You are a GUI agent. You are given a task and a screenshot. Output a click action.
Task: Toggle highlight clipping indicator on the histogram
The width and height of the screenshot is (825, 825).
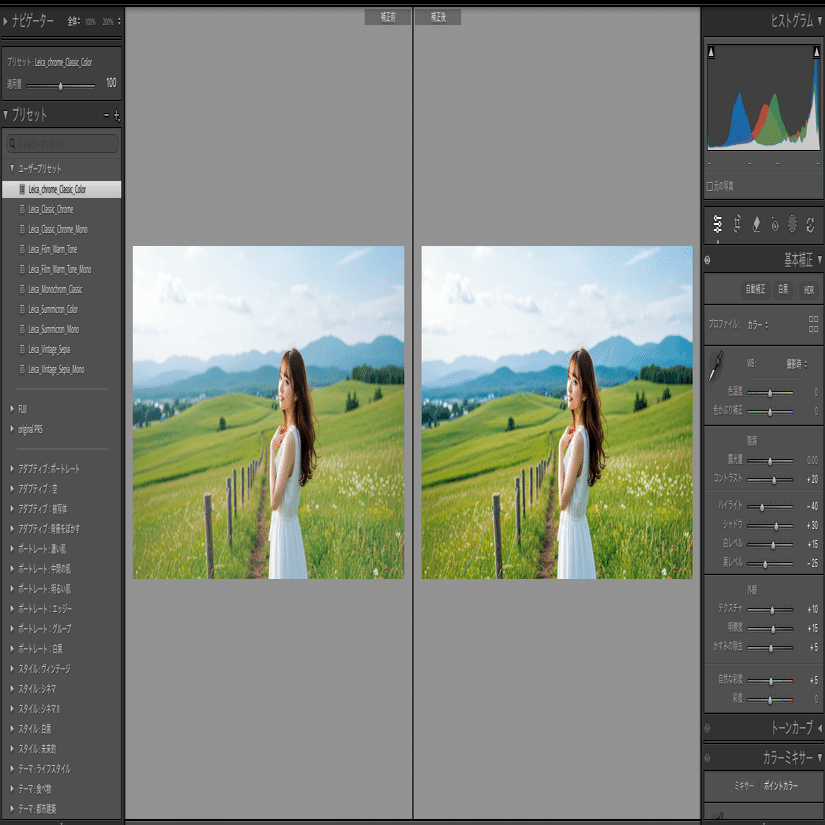816,52
